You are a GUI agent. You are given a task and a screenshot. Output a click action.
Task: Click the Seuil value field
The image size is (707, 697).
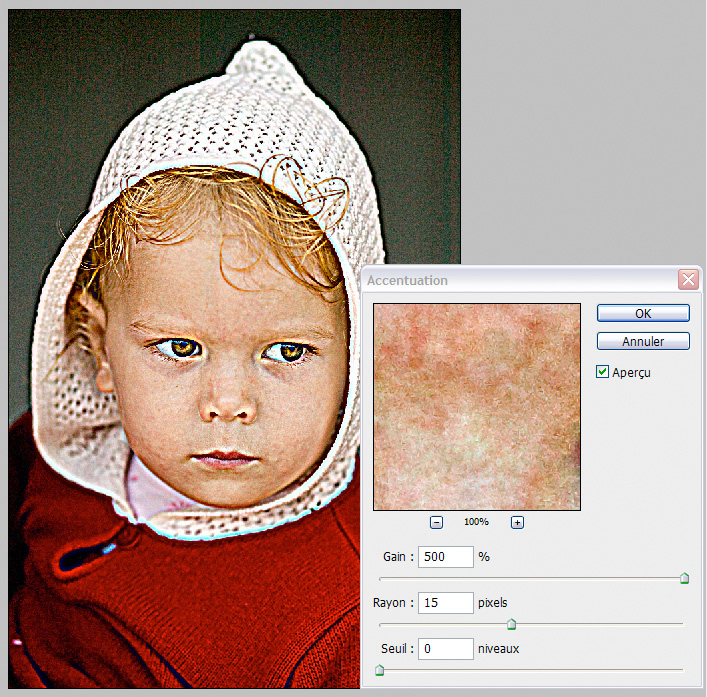coord(445,649)
